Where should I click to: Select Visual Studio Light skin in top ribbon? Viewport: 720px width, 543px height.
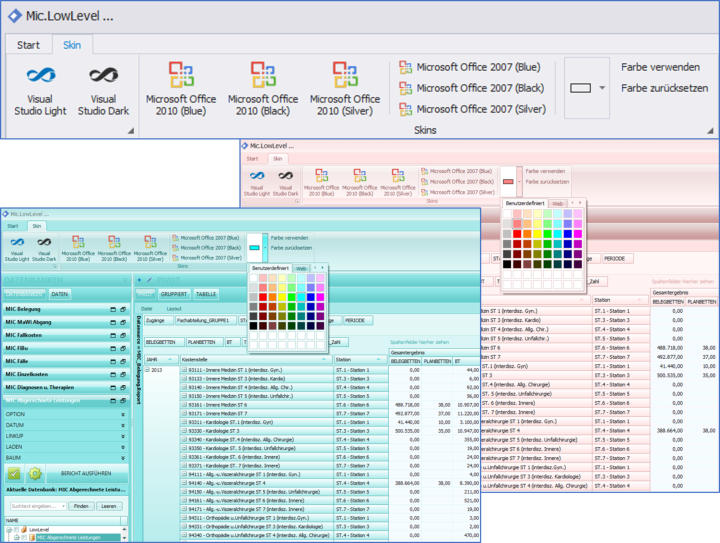point(40,87)
